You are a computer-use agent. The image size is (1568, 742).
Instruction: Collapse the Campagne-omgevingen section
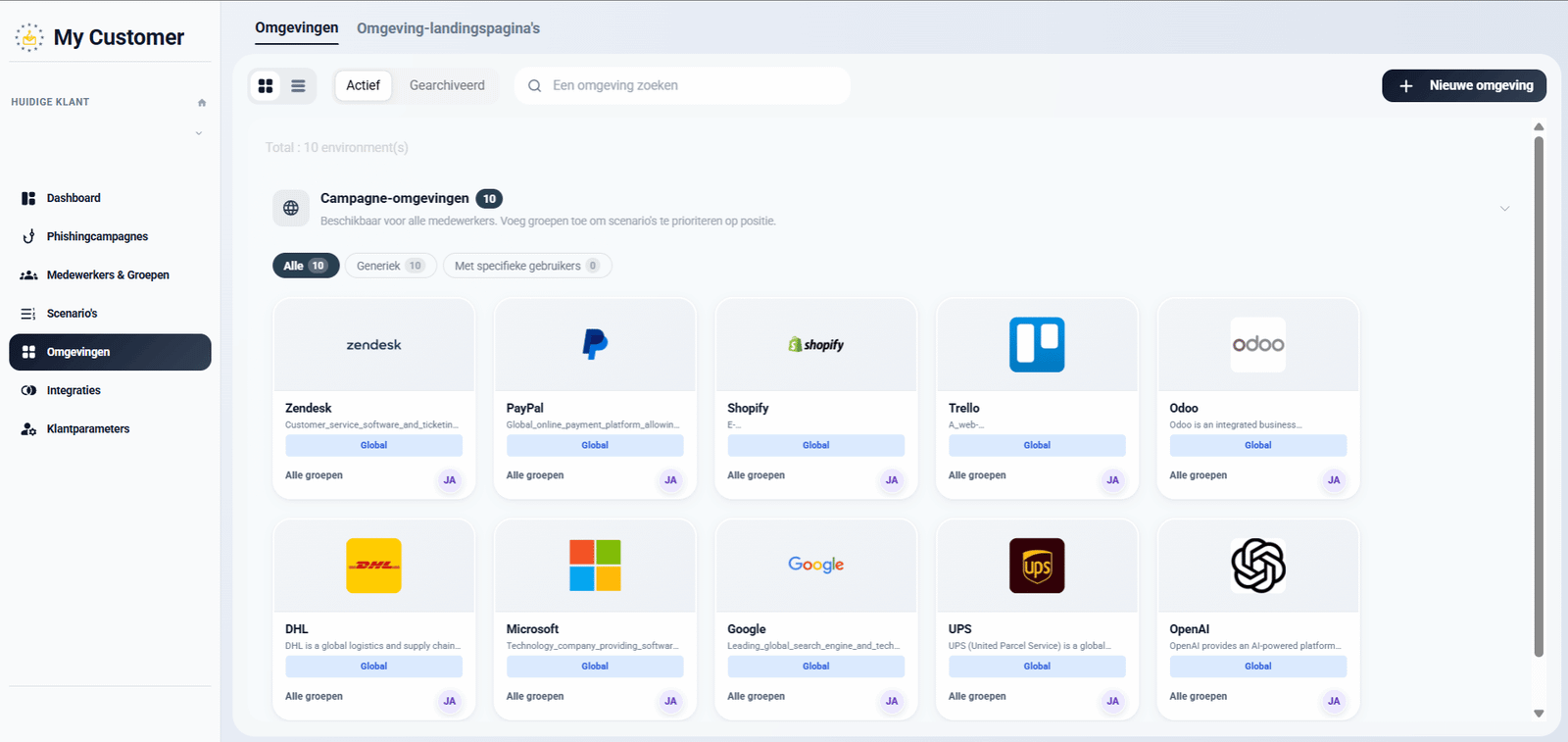click(x=1504, y=208)
